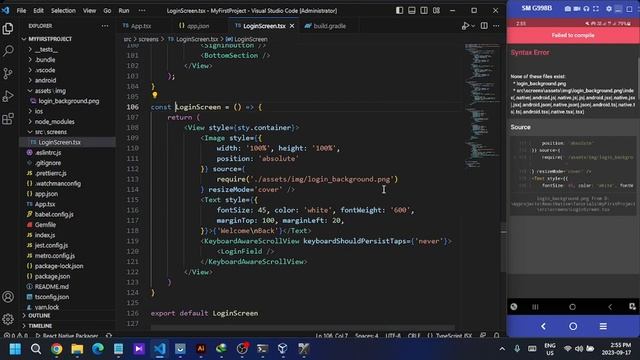
Task: Open the Extensions view
Action: pyautogui.click(x=8, y=119)
